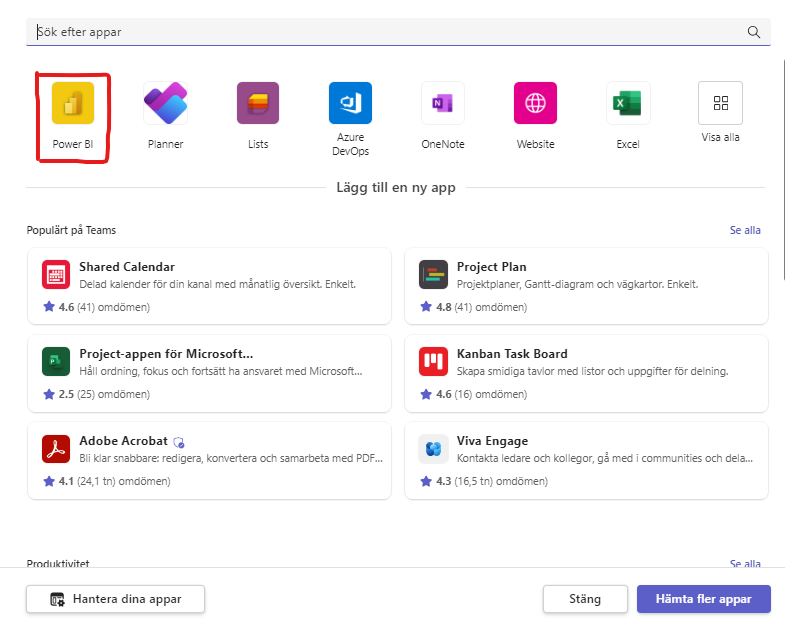Click the Stäng button

click(x=585, y=599)
